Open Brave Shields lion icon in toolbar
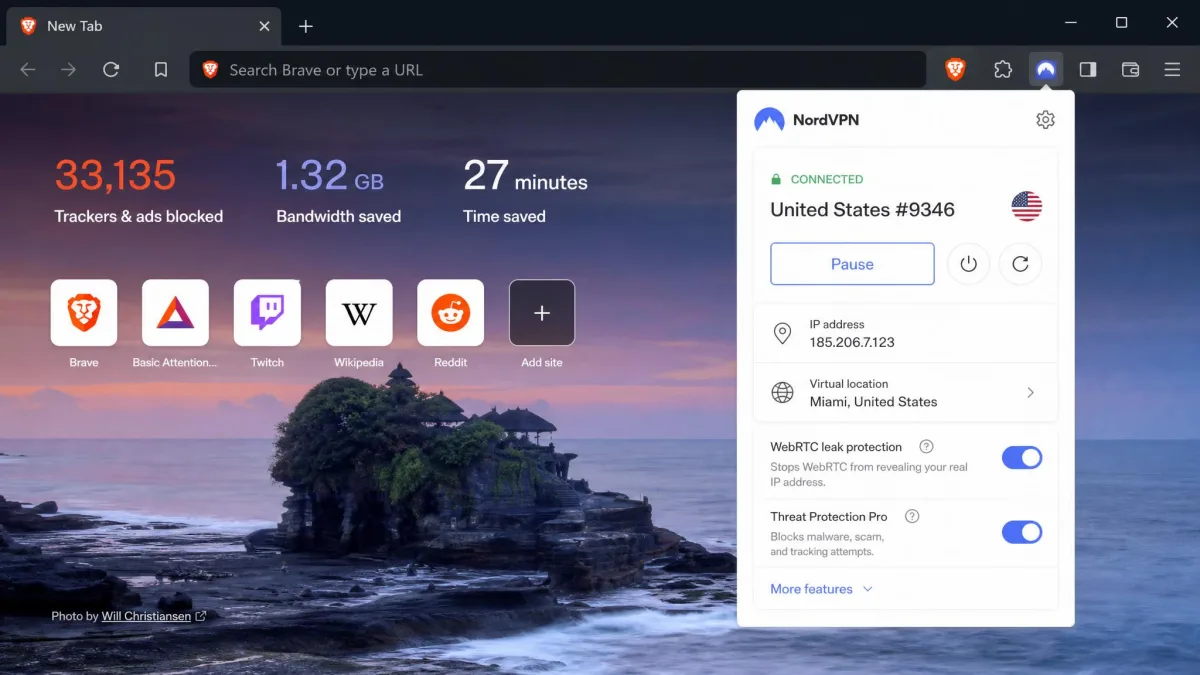This screenshot has height=675, width=1200. tap(956, 69)
